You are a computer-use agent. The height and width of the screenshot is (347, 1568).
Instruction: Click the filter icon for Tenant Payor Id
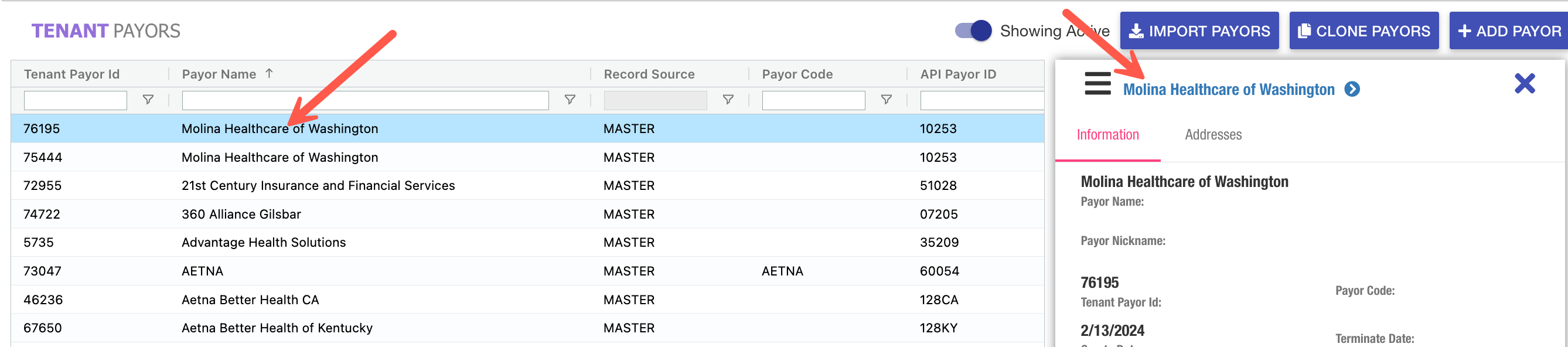click(148, 100)
